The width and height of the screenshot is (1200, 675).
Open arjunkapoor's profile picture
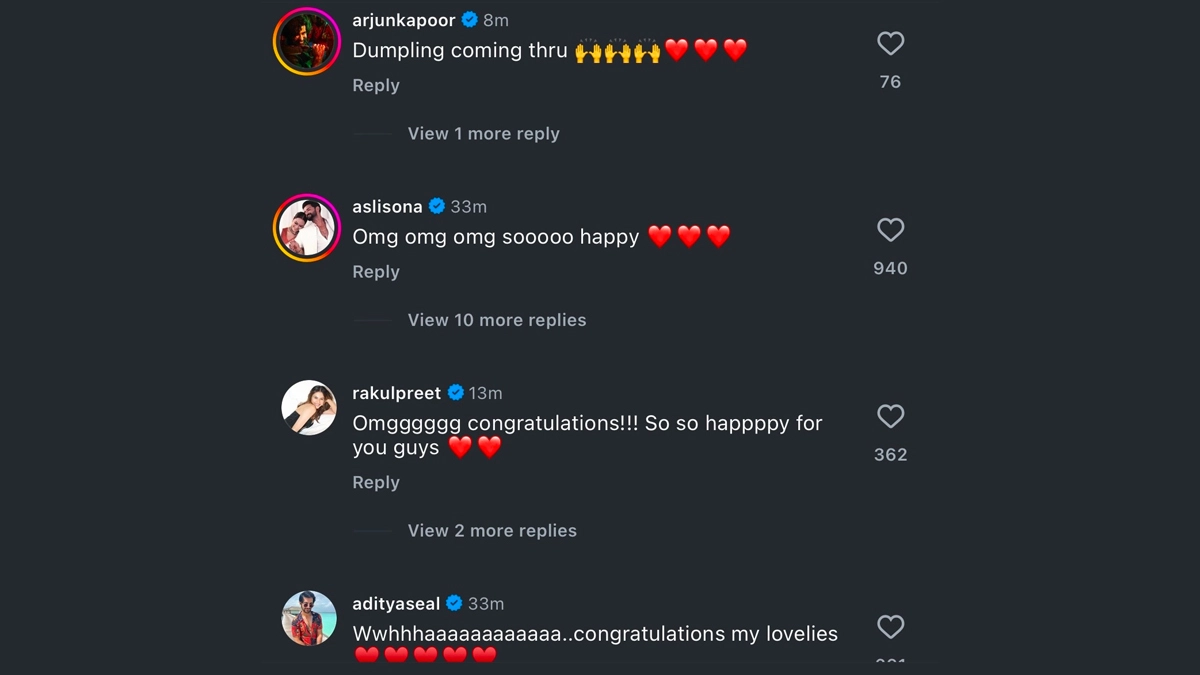307,41
